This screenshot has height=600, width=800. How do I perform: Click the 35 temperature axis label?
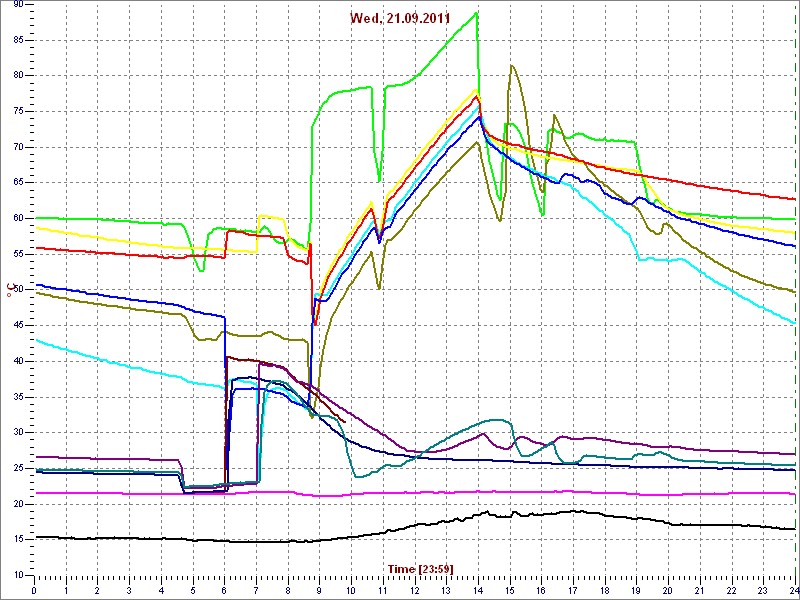(x=18, y=397)
